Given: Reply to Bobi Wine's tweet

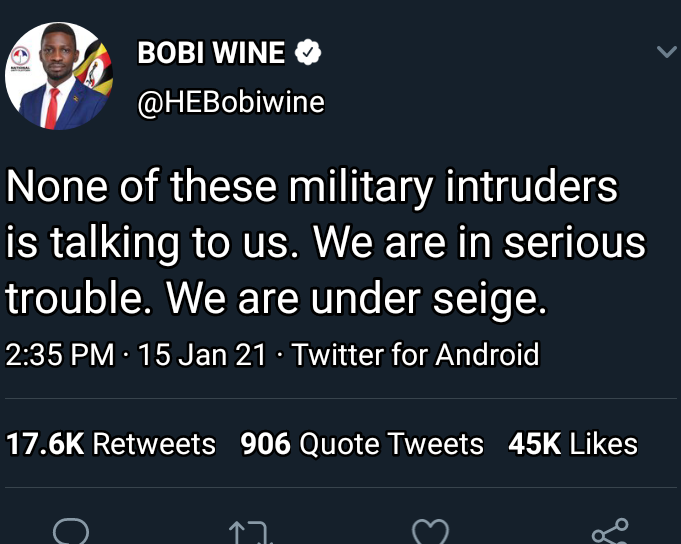Looking at the screenshot, I should (71, 531).
